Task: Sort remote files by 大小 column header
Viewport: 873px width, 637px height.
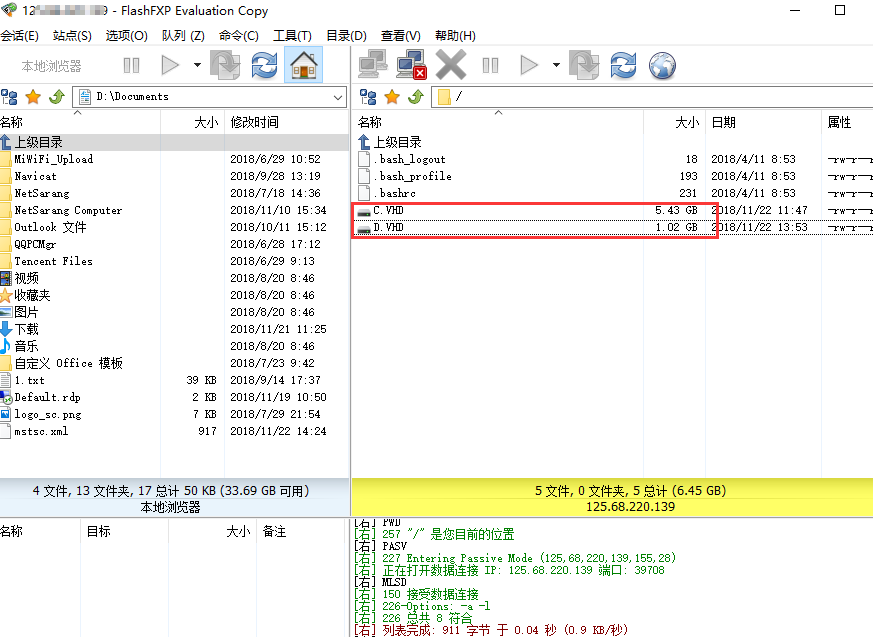Action: [x=686, y=122]
